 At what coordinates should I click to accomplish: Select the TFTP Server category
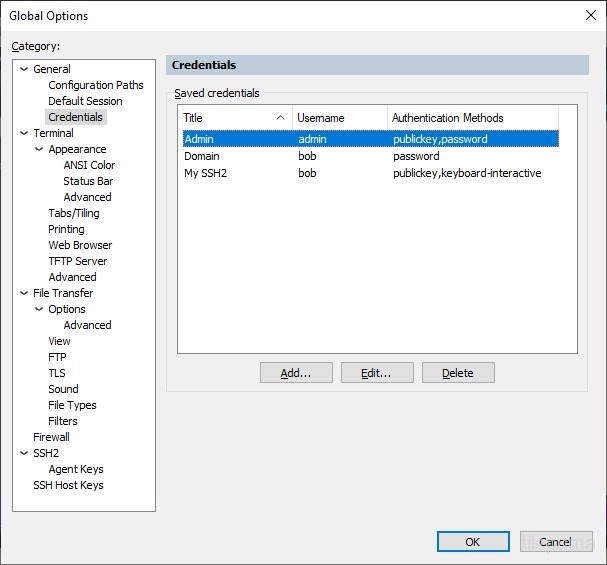click(x=77, y=261)
